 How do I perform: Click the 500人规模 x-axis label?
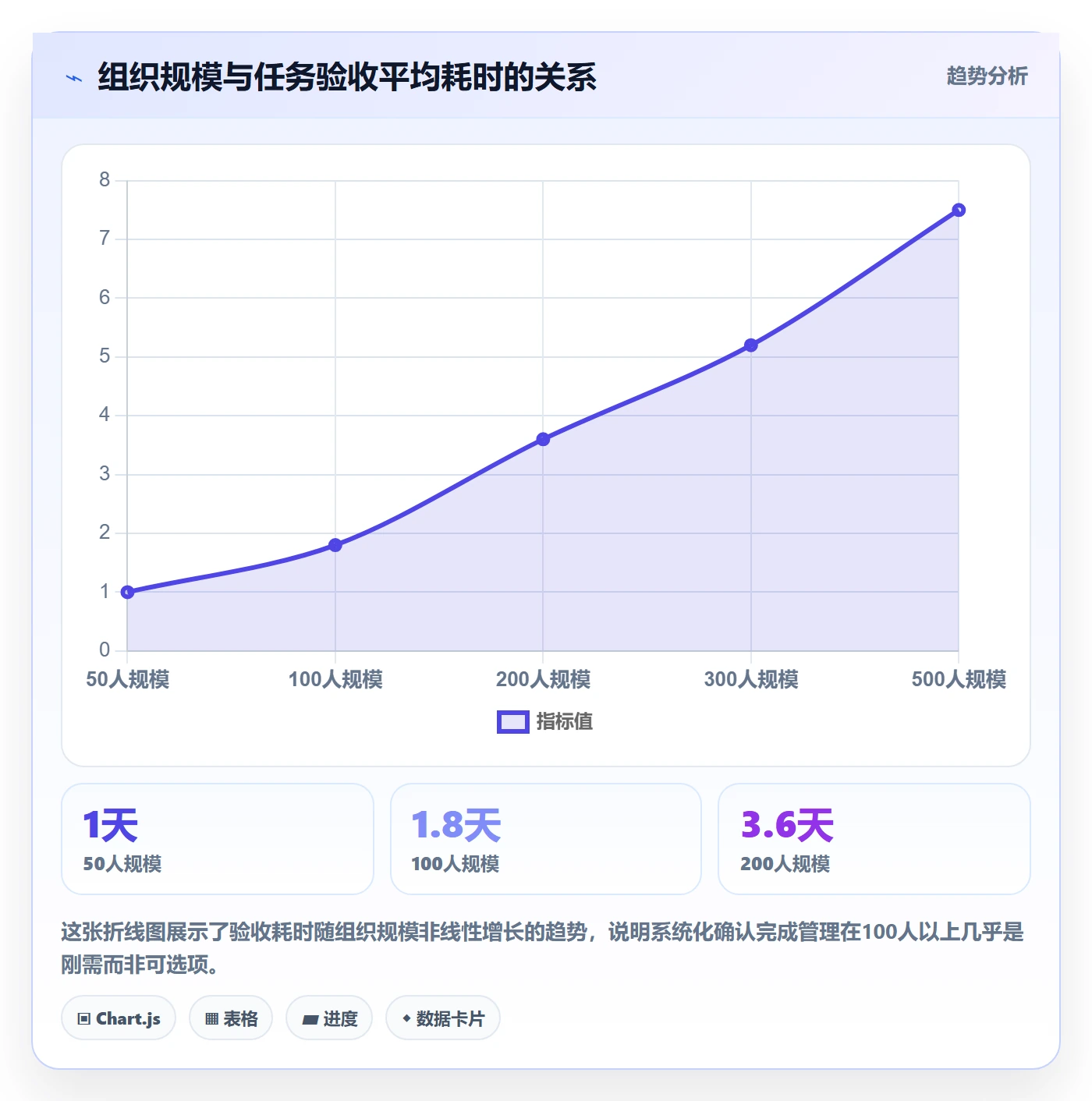pyautogui.click(x=959, y=679)
